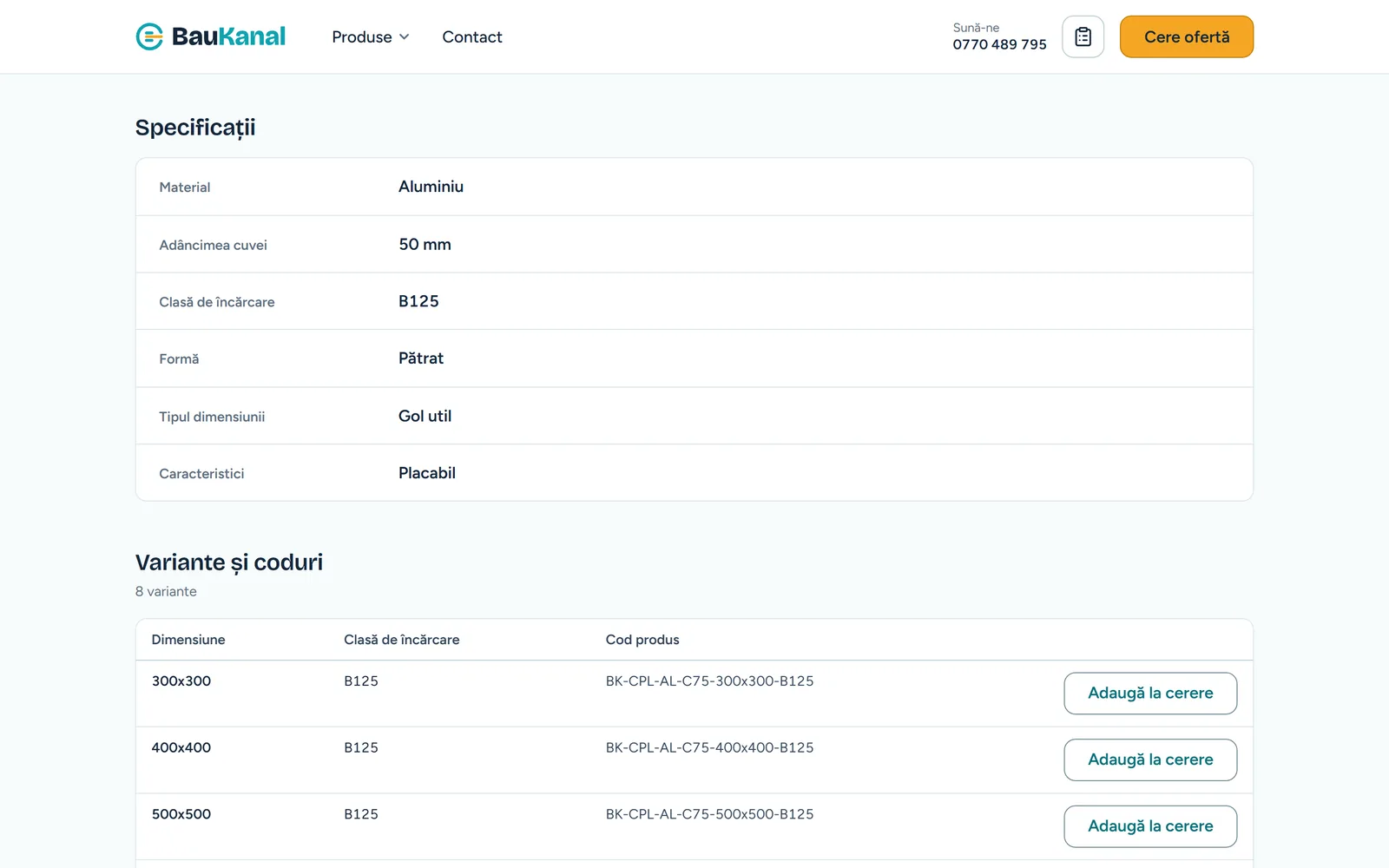Click the Clasă de încărcare column header
This screenshot has width=1389, height=868.
[402, 640]
